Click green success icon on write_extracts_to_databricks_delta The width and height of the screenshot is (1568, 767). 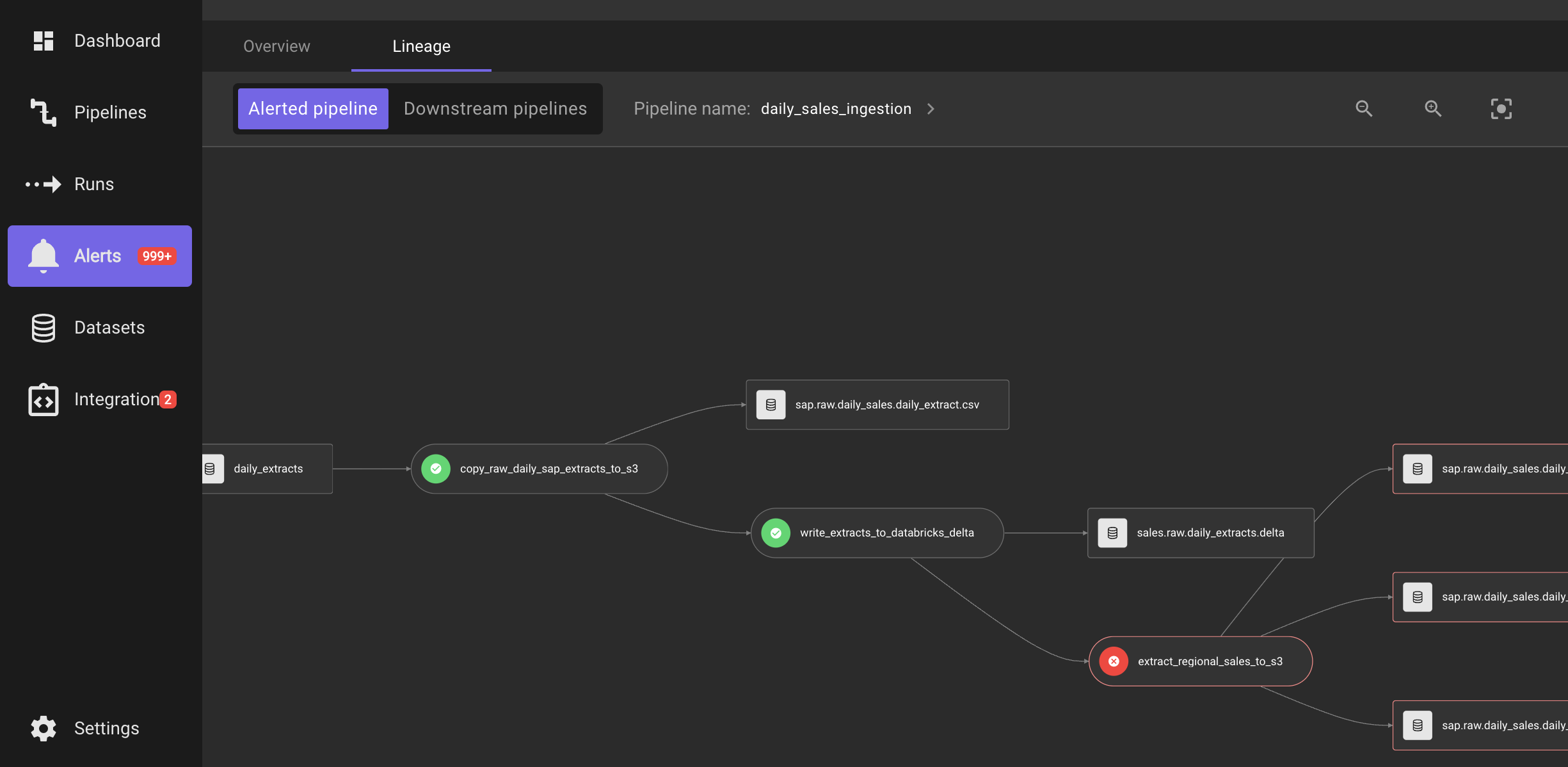pos(776,533)
